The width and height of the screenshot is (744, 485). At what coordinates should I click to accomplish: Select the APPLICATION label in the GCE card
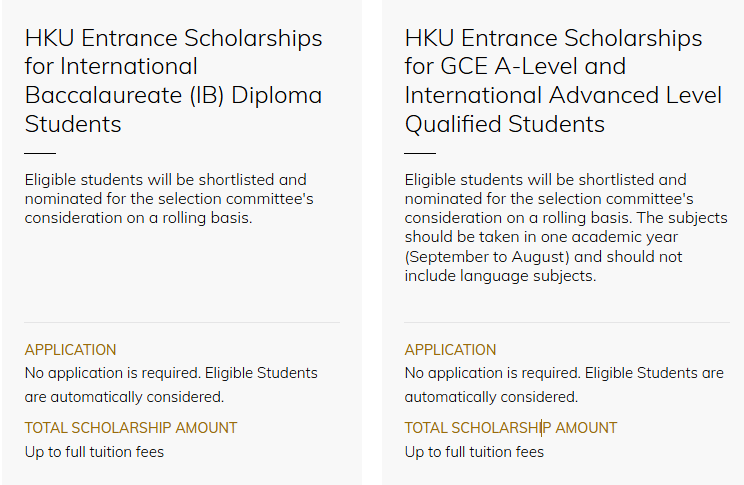[450, 350]
